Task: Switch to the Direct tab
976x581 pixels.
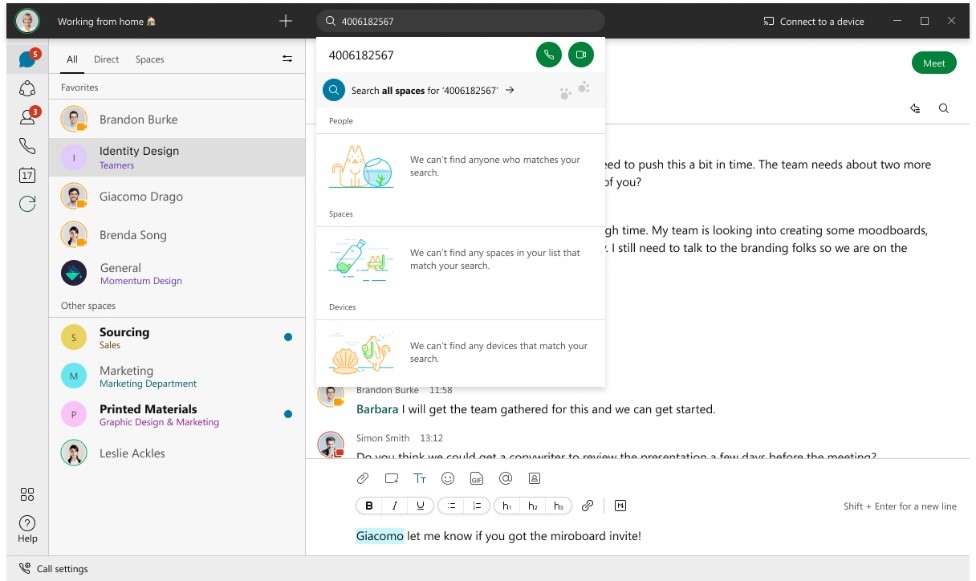Action: click(x=106, y=59)
